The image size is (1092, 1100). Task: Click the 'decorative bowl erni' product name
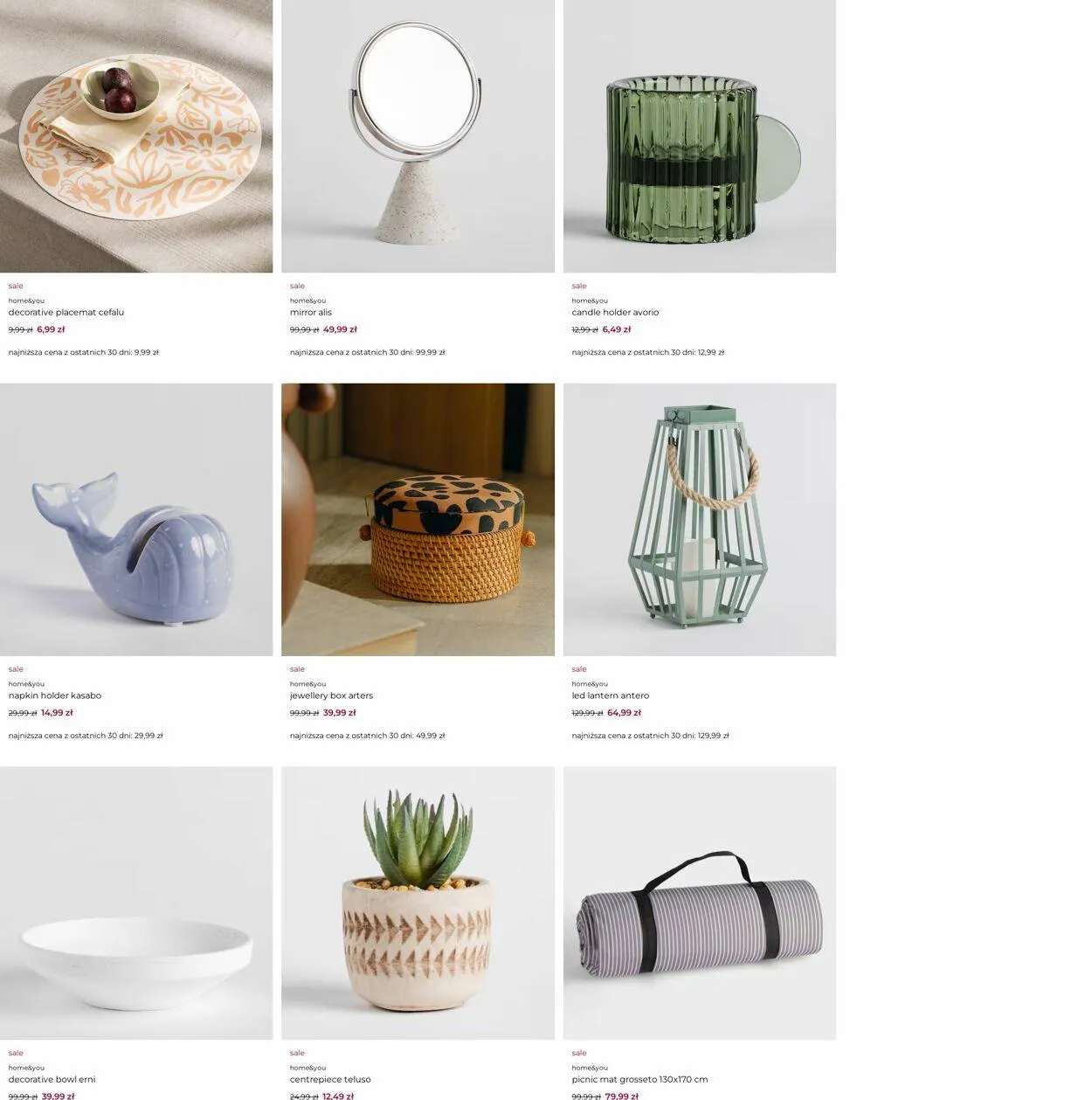[x=52, y=1079]
